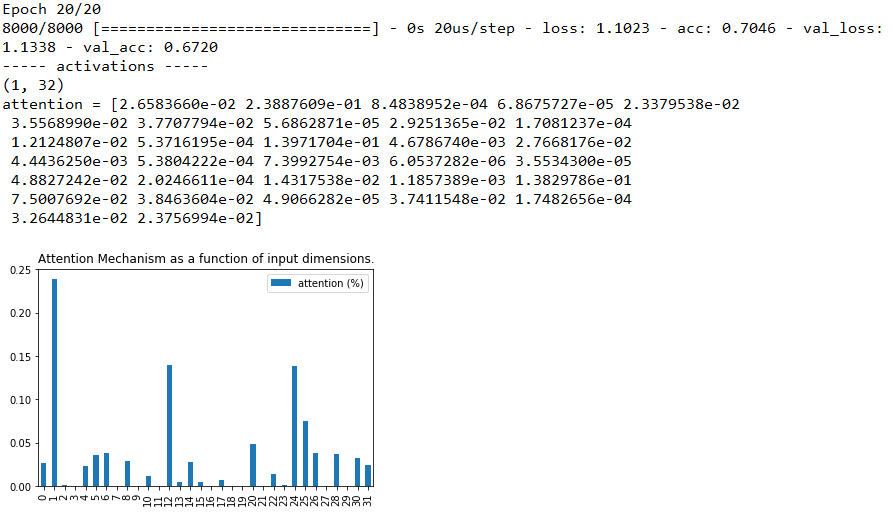Click the value 1.3829786e-01

coord(574,180)
